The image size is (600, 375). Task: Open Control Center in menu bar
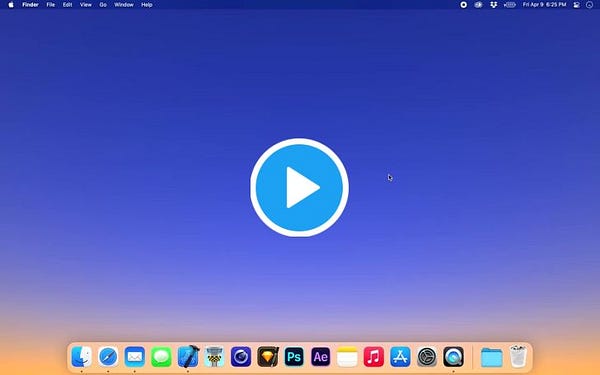click(576, 5)
